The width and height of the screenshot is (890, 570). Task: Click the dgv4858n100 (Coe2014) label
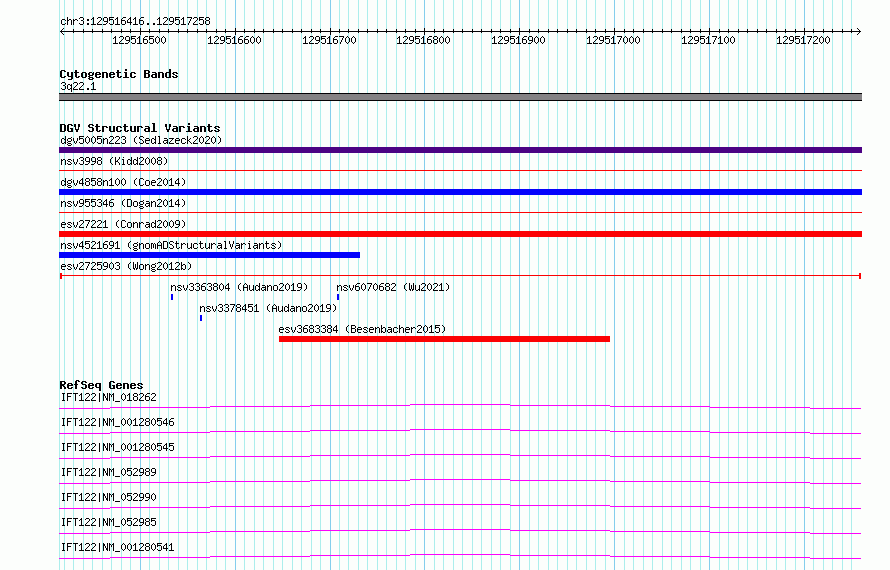pos(123,182)
